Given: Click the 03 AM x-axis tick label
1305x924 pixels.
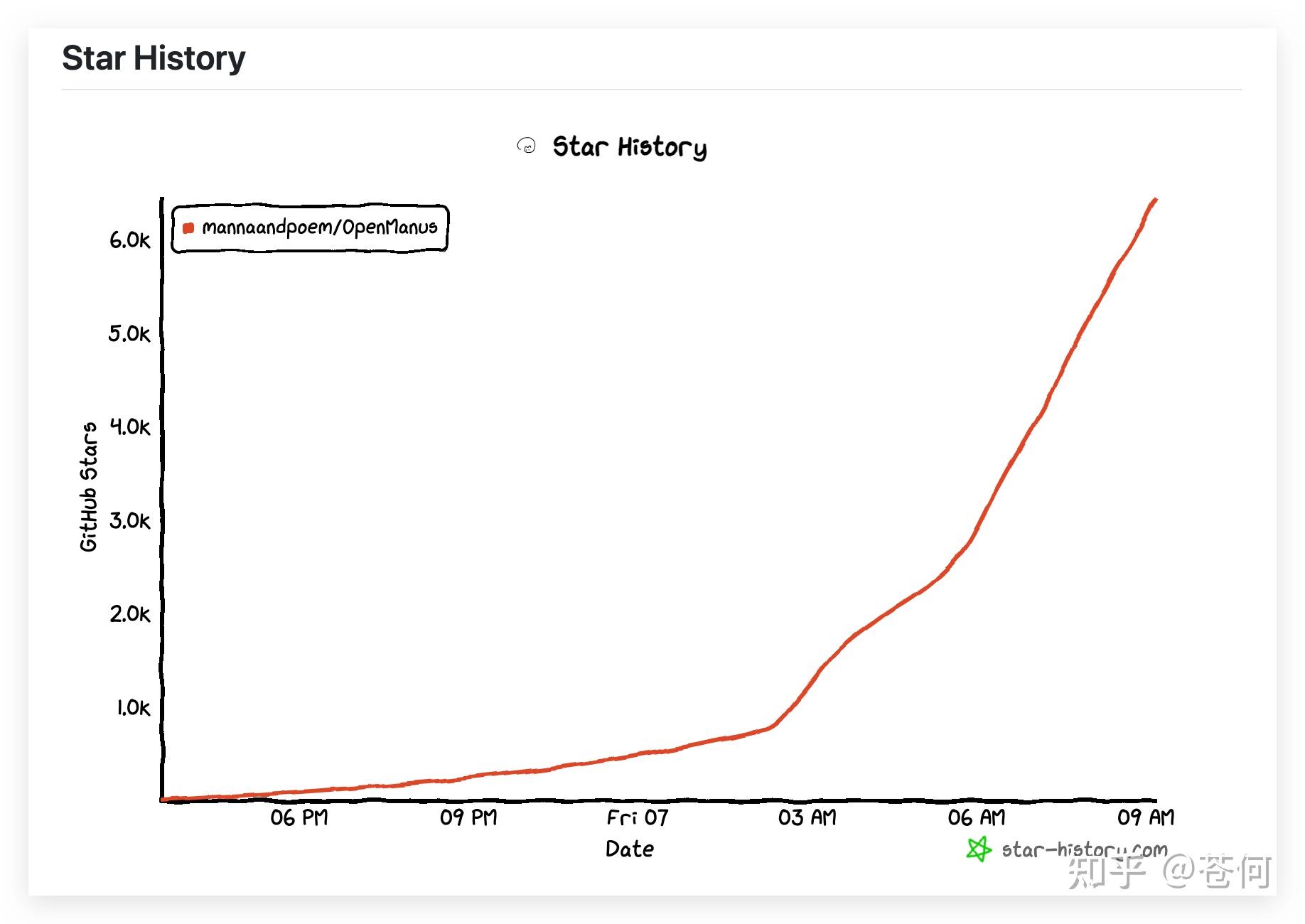Looking at the screenshot, I should point(807,818).
